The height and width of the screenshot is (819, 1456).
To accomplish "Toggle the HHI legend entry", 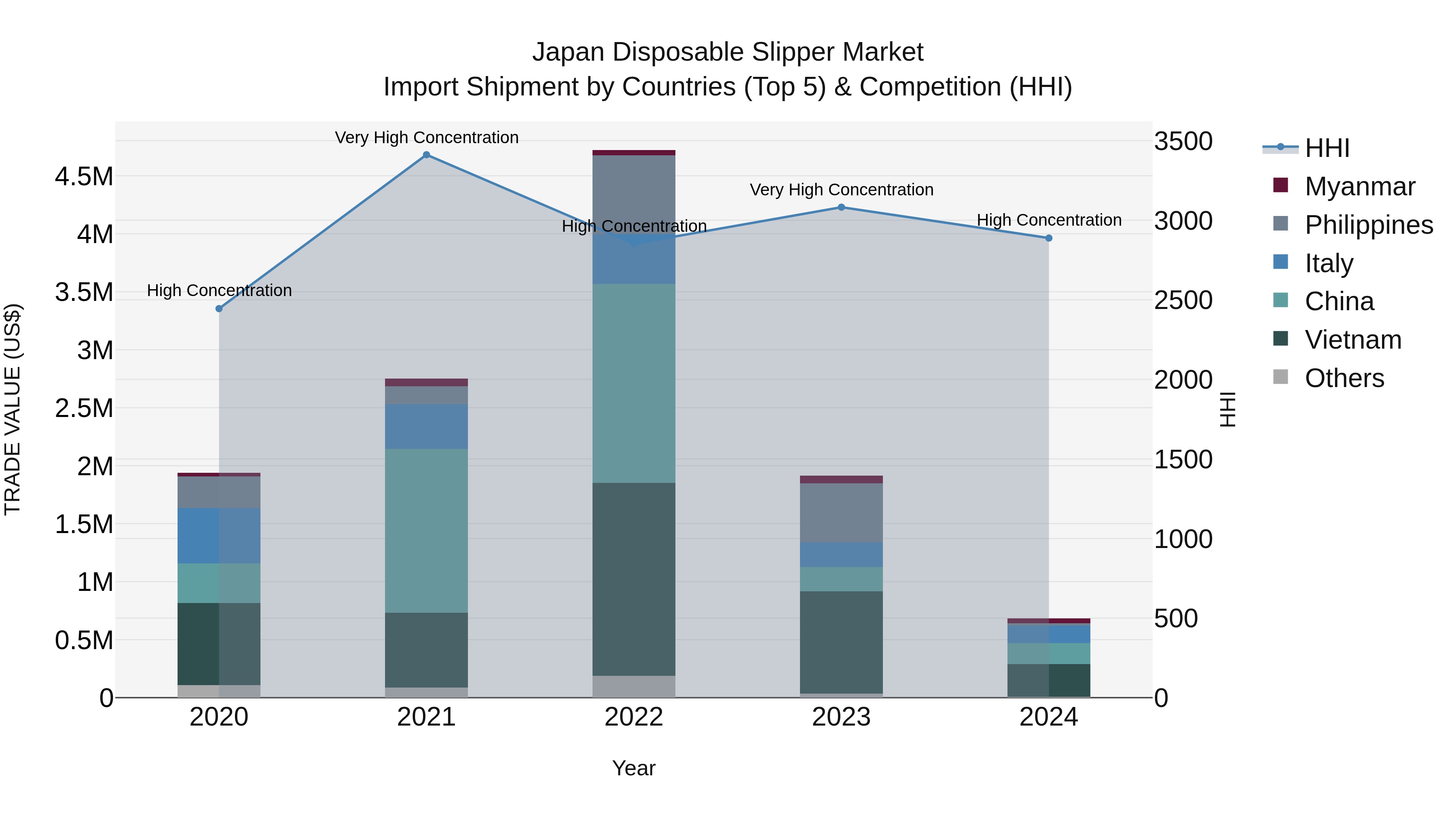I will 1306,148.
